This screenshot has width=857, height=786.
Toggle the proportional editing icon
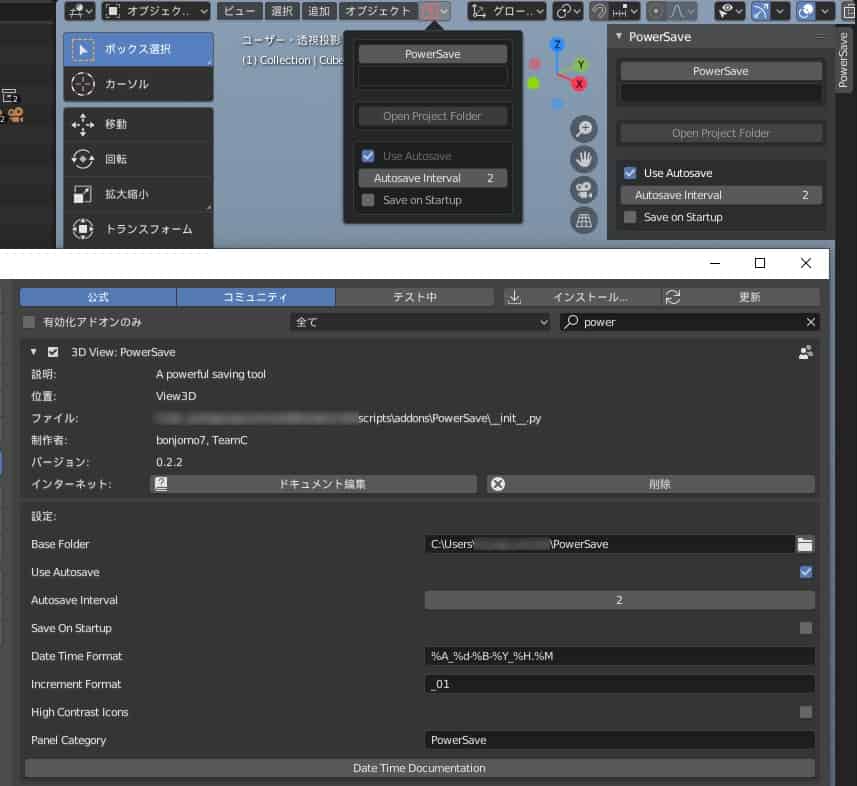(x=656, y=11)
